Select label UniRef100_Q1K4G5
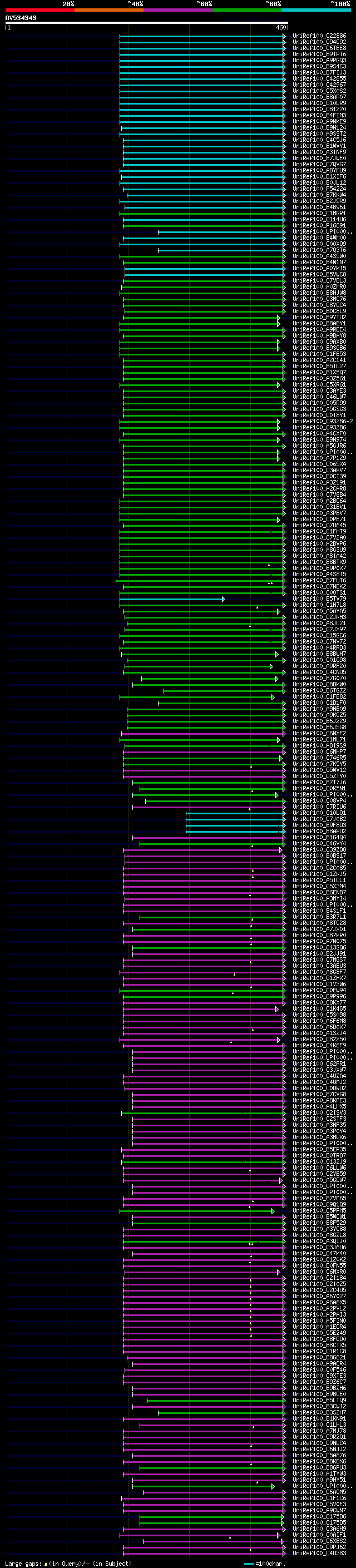This screenshot has height=1568, width=356. pos(319,1008)
